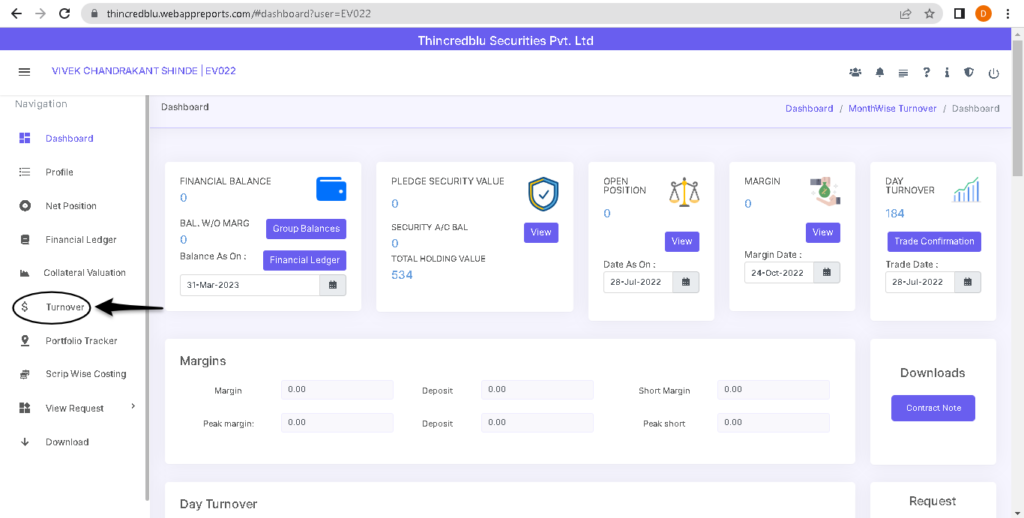The height and width of the screenshot is (518, 1024).
Task: Click the Turnover dollar icon
Action: pyautogui.click(x=25, y=306)
